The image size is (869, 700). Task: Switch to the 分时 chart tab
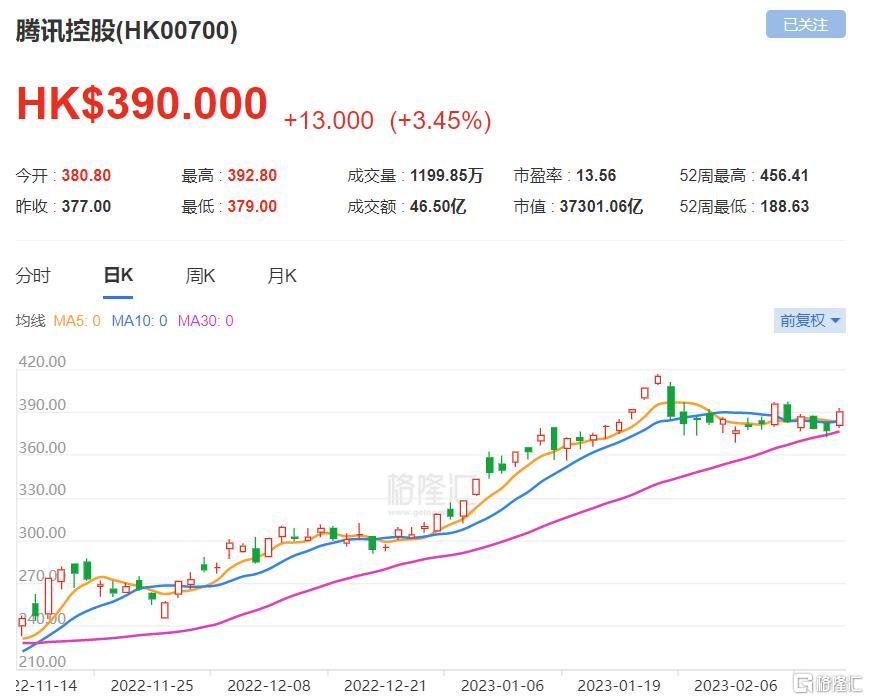pyautogui.click(x=33, y=275)
